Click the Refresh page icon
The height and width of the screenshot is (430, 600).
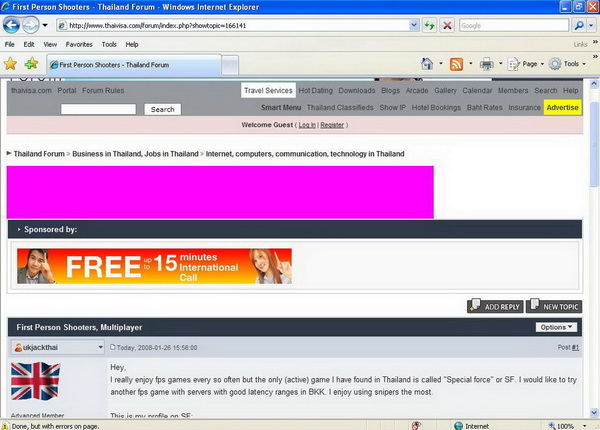429,26
